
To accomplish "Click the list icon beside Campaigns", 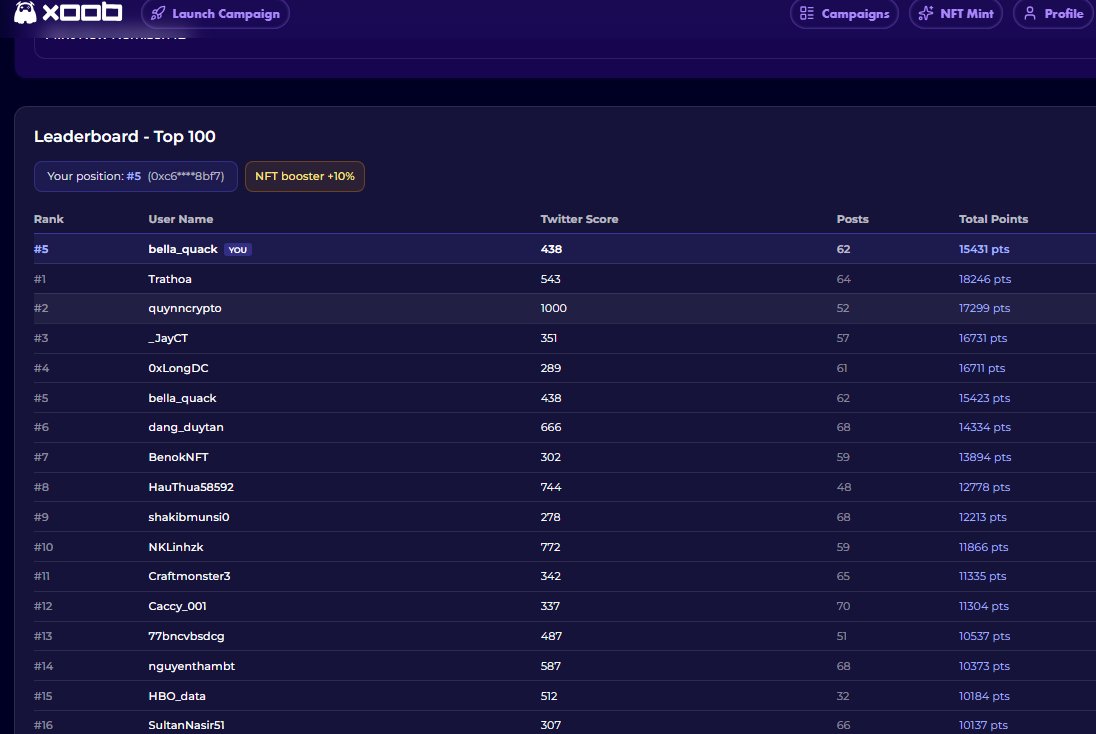I will pos(807,13).
